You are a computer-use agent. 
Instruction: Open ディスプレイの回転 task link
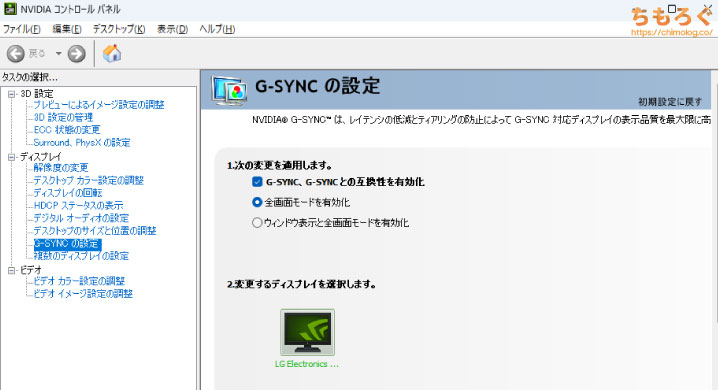coord(68,193)
